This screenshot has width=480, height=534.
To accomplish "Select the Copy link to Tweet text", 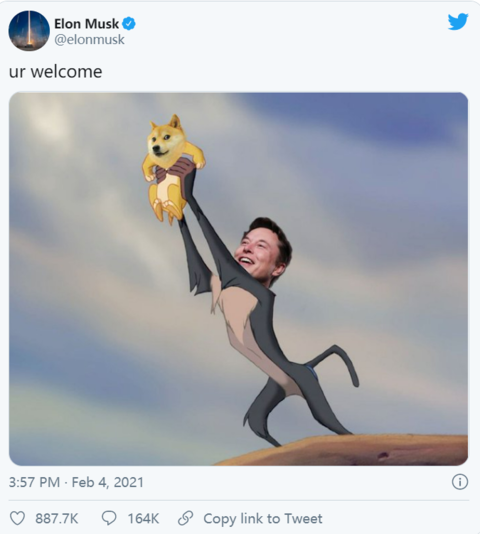I will tap(263, 519).
